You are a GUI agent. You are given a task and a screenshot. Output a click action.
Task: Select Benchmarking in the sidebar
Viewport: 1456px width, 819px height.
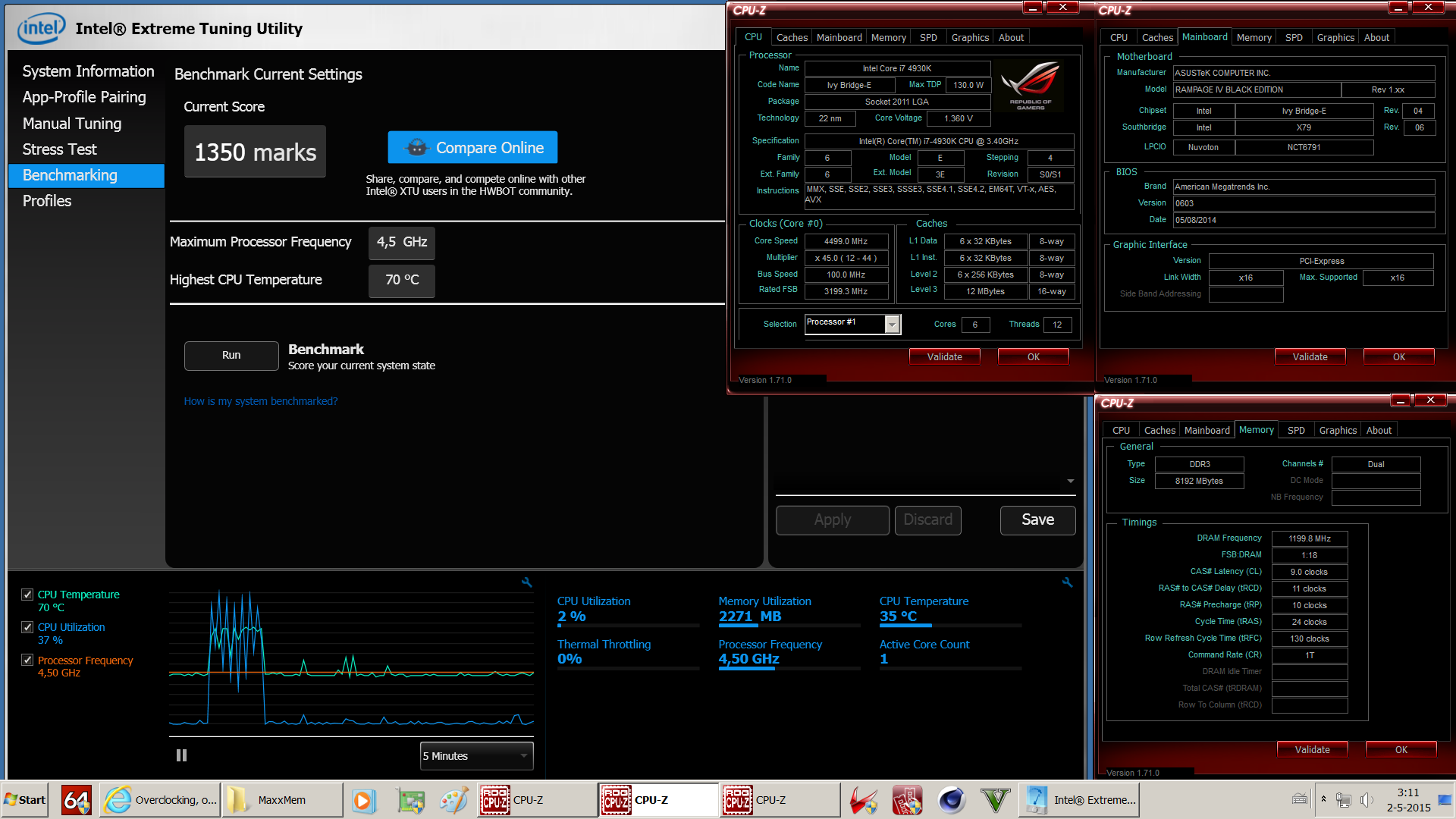pyautogui.click(x=86, y=175)
